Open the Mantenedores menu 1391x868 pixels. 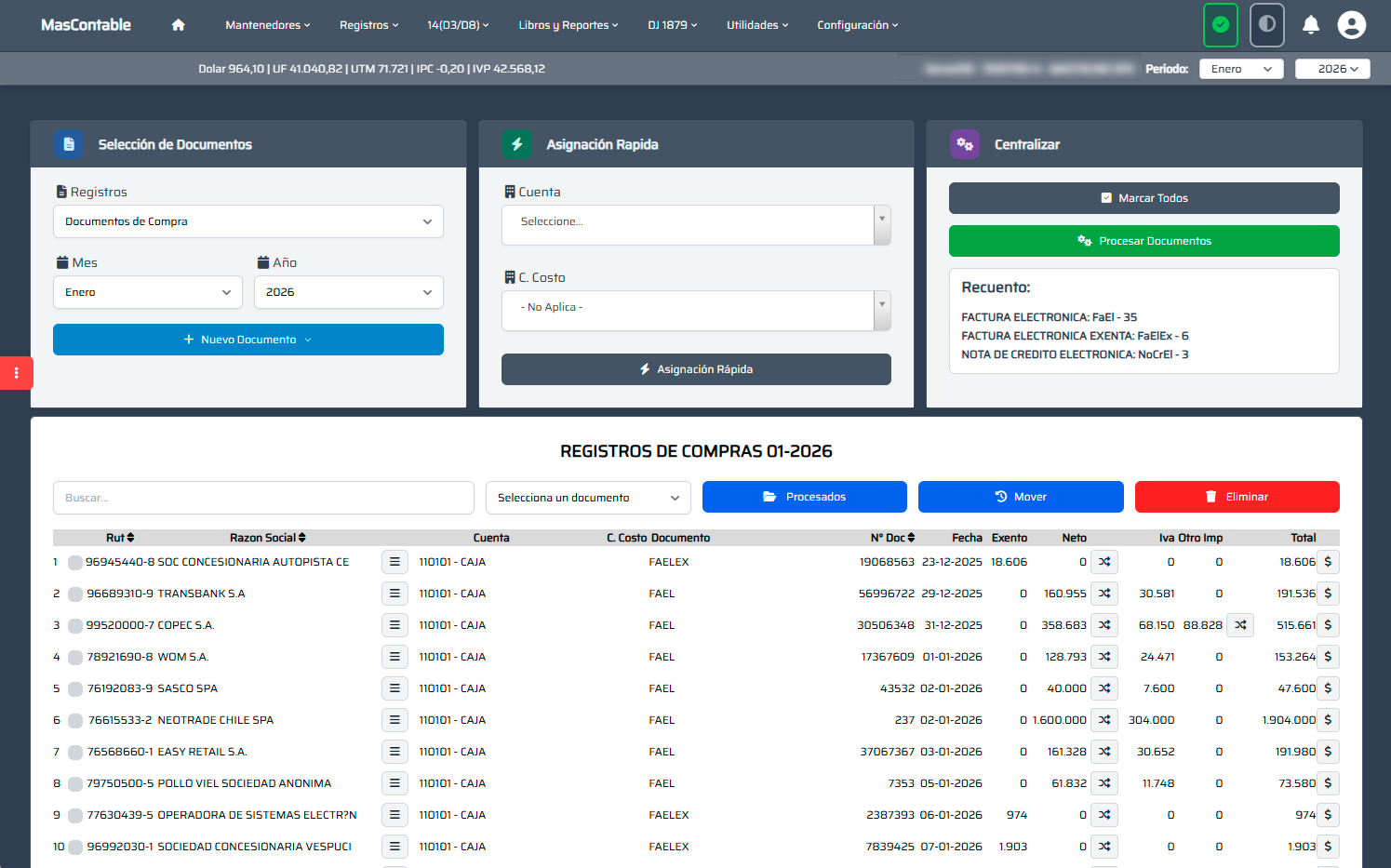tap(268, 25)
